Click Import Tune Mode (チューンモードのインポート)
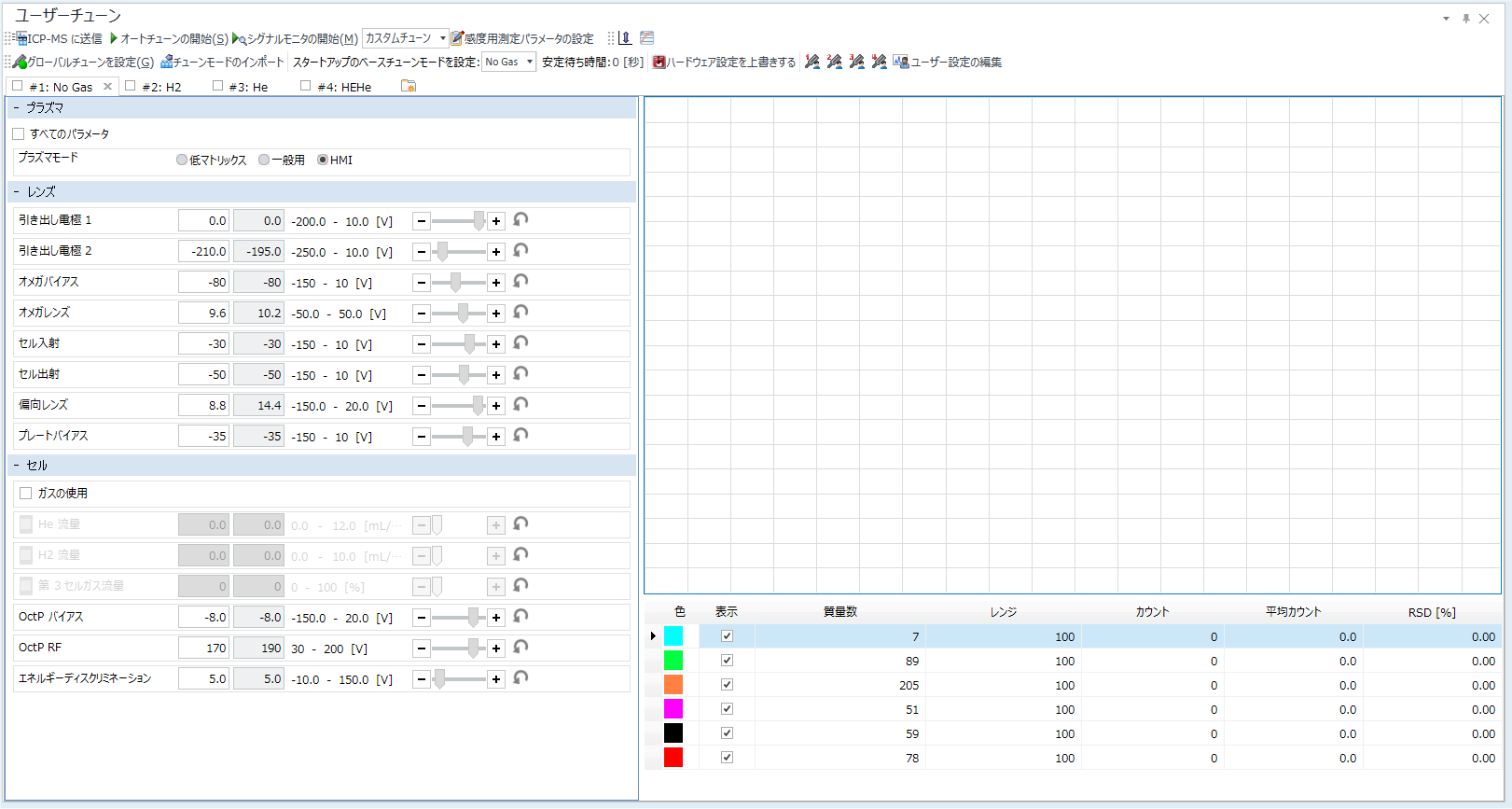This screenshot has height=809, width=1512. pyautogui.click(x=222, y=62)
